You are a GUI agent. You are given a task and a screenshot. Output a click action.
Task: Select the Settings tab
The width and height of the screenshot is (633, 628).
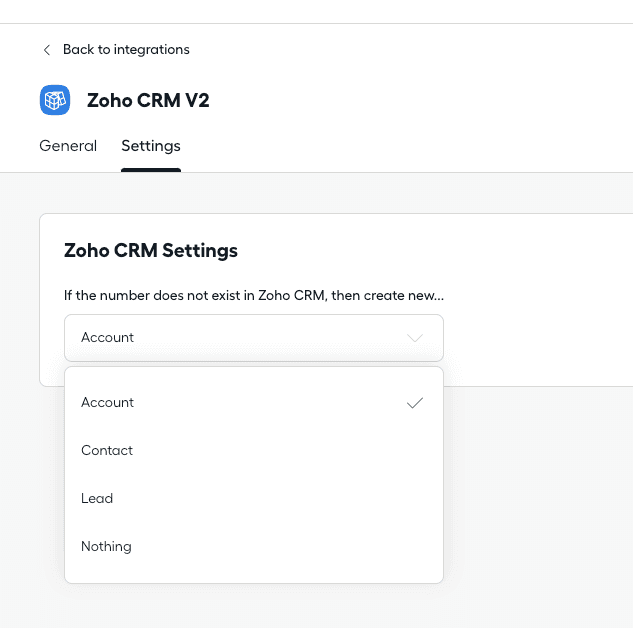pos(151,146)
